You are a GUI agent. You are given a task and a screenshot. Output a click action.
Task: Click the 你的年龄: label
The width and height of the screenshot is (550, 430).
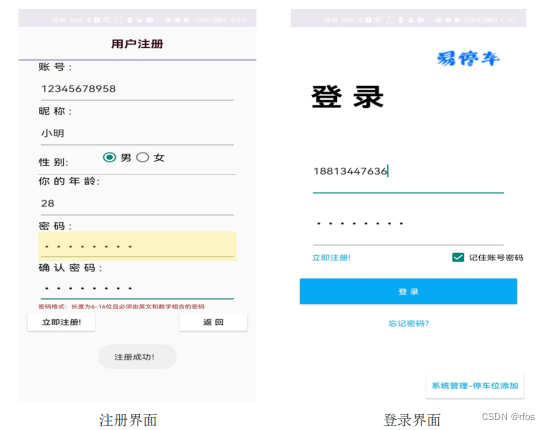pos(69,181)
